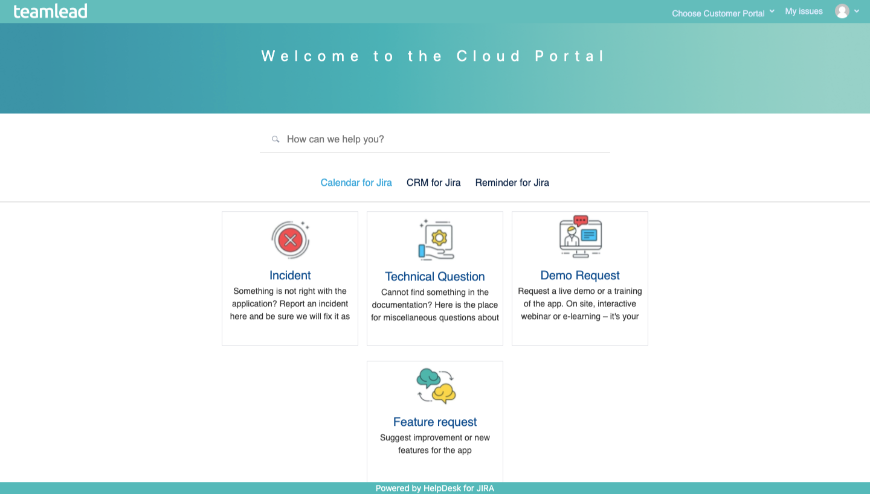
Task: Open the Incident request link
Action: (290, 275)
